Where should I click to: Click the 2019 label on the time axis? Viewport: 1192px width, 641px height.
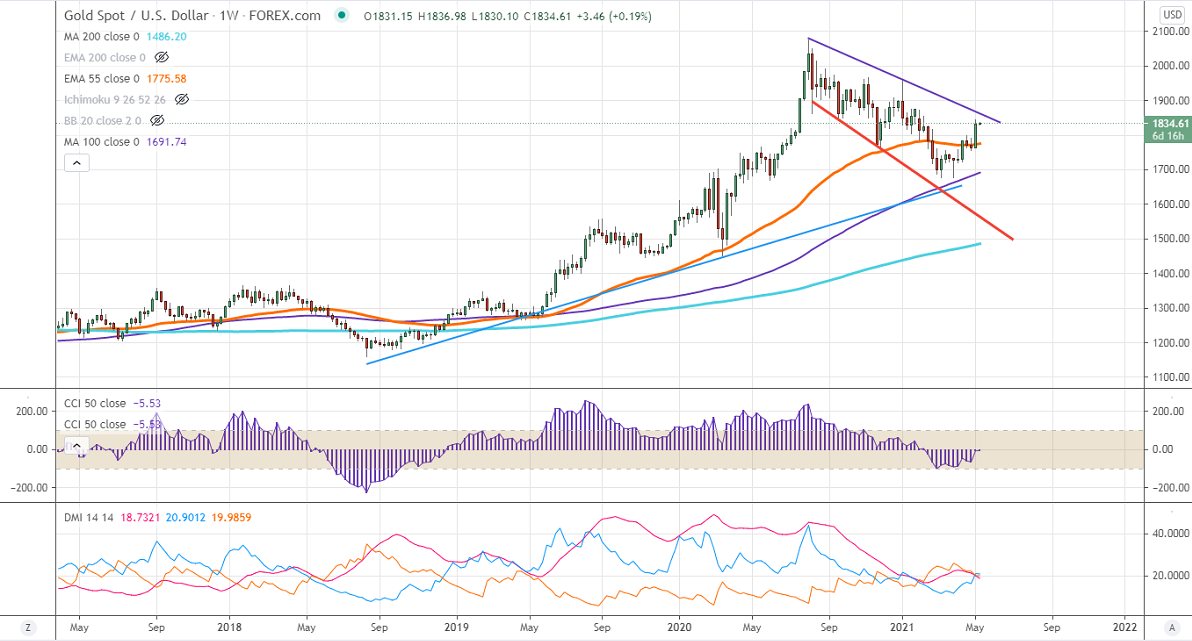456,627
